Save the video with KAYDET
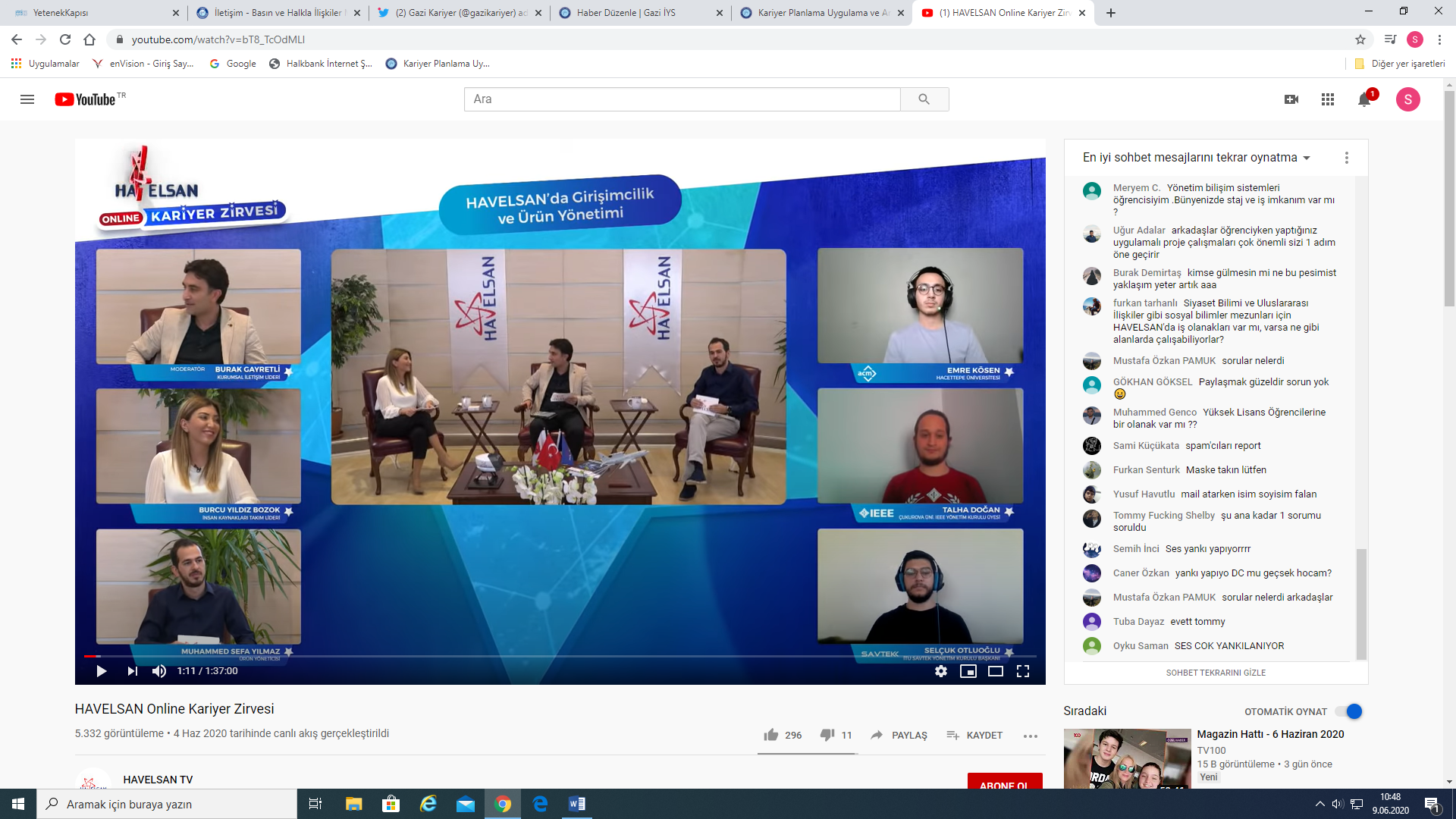Viewport: 1456px width, 819px height. click(x=974, y=735)
